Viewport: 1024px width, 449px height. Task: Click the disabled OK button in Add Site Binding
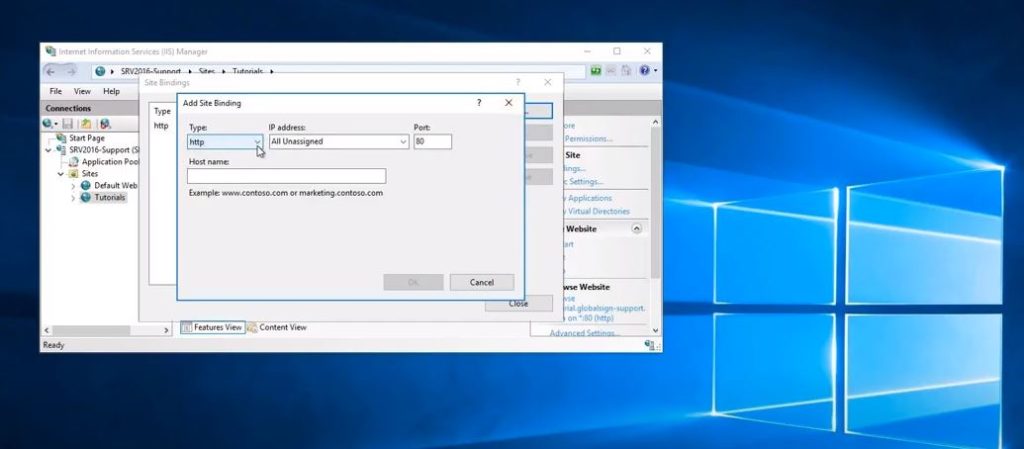413,283
